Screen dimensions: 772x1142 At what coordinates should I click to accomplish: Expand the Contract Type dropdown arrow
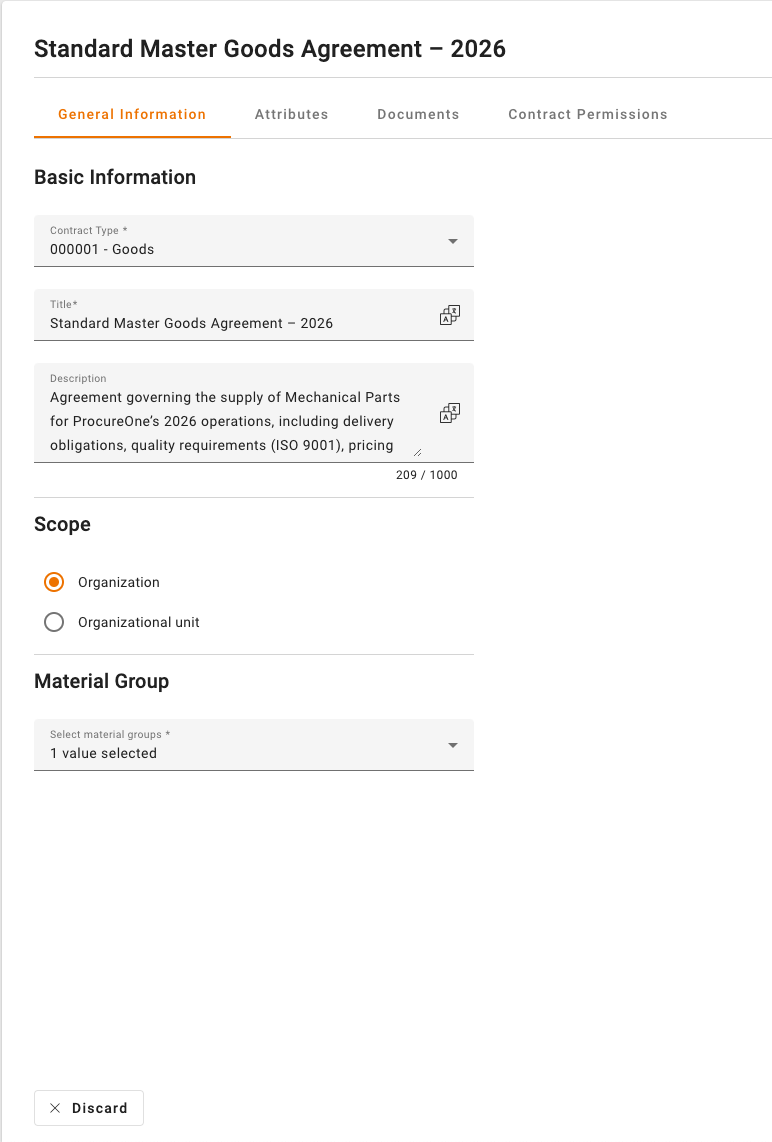[x=453, y=241]
